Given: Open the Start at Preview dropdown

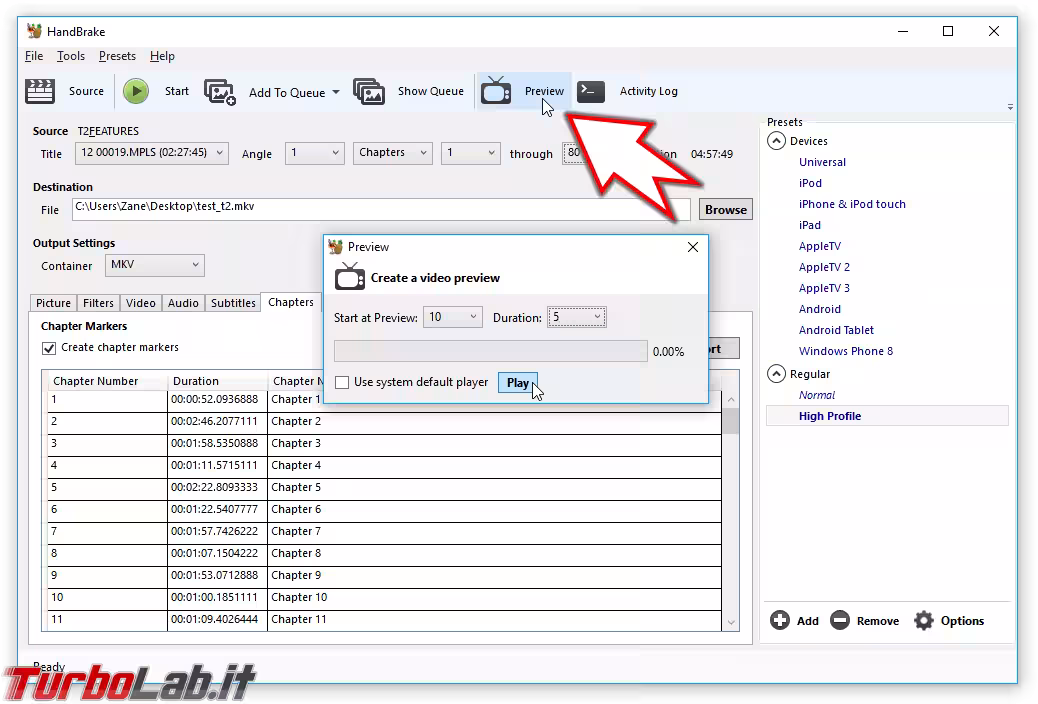Looking at the screenshot, I should (x=452, y=317).
